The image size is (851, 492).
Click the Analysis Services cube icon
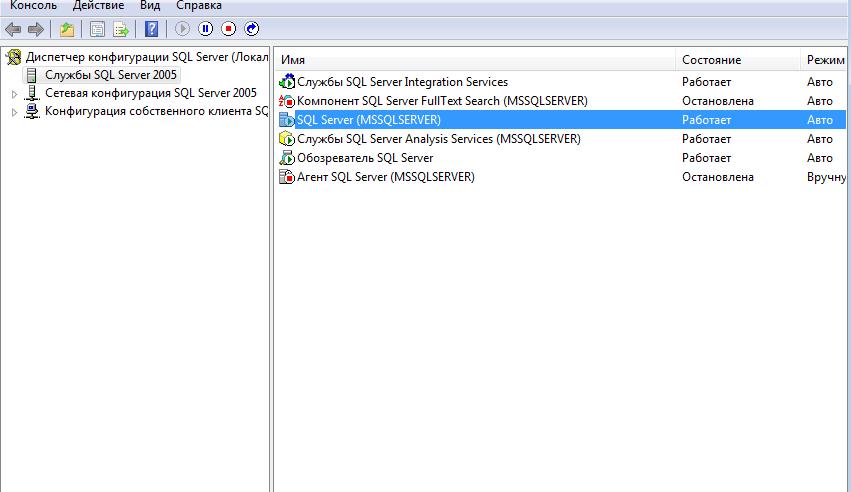tap(287, 139)
